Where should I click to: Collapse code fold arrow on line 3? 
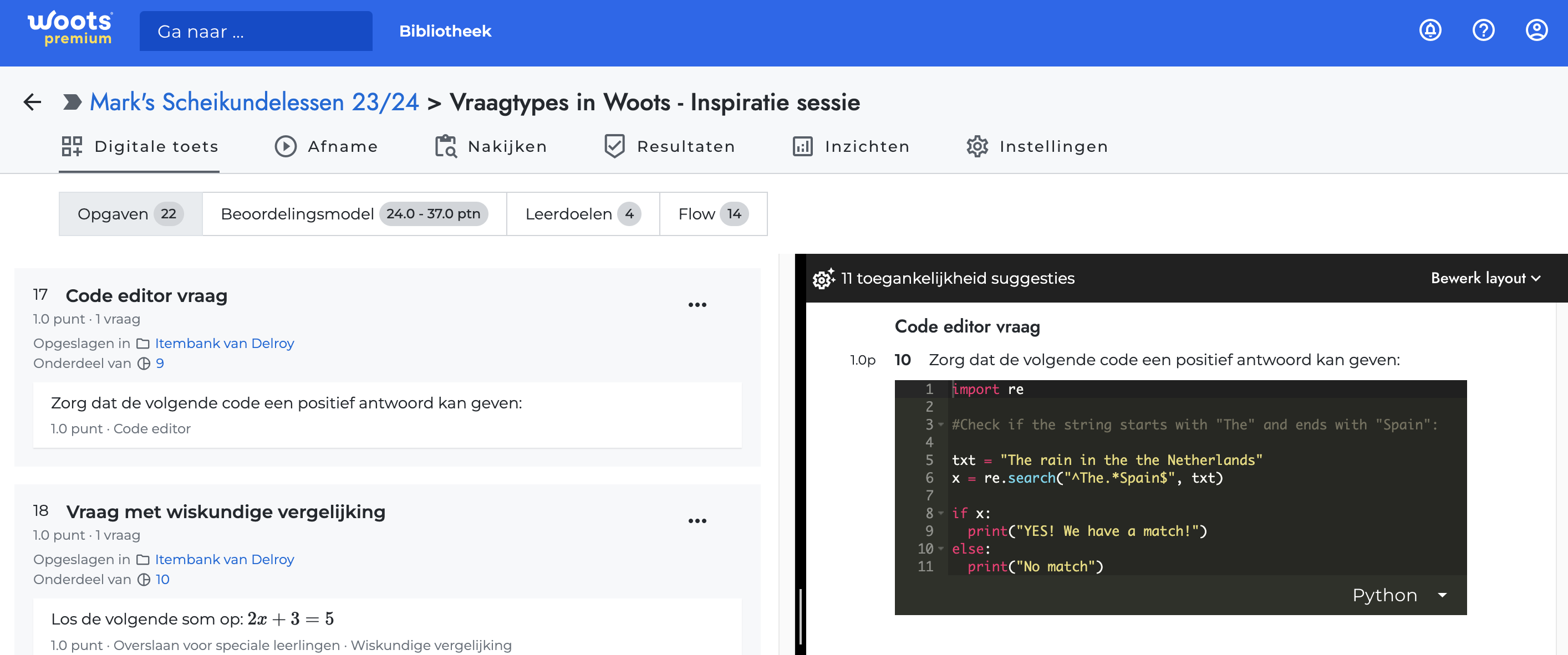[940, 424]
